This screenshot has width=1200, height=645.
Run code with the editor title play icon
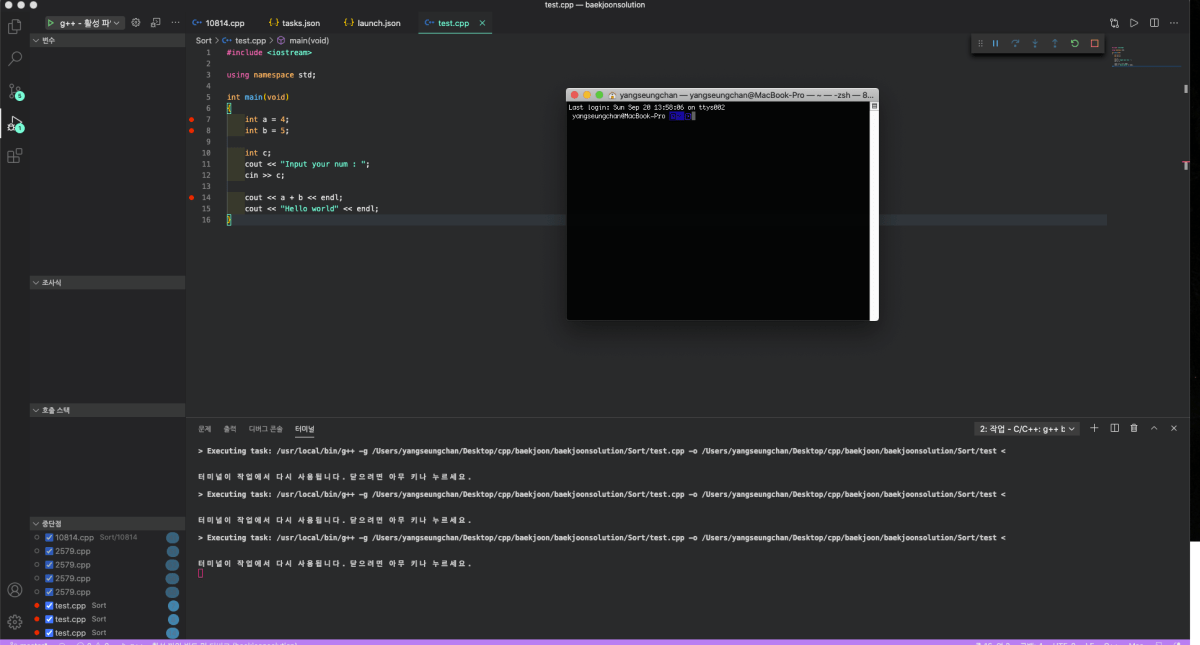(1134, 22)
